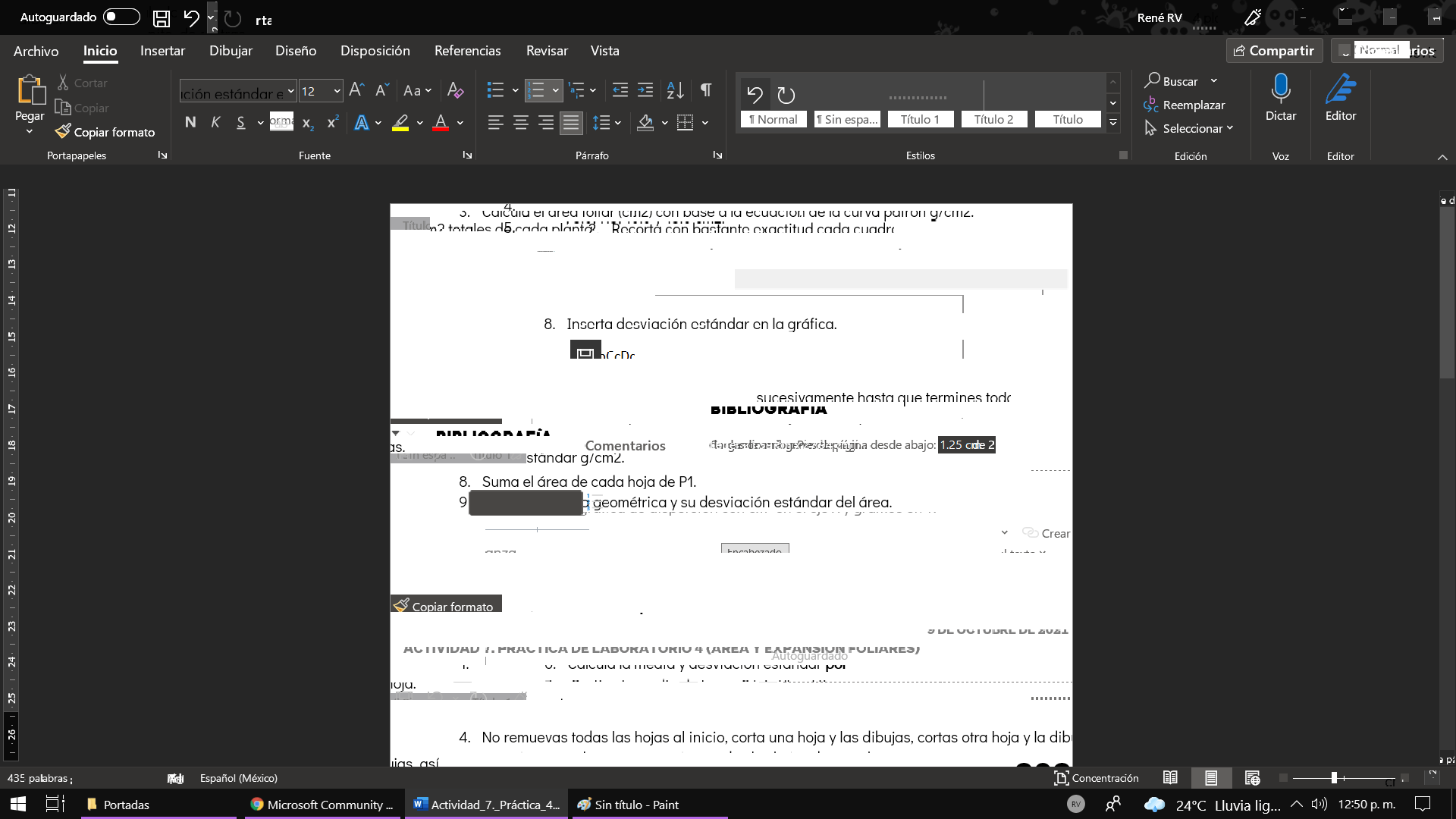
Task: Click Copiar formato in the ribbon
Action: coord(105,132)
